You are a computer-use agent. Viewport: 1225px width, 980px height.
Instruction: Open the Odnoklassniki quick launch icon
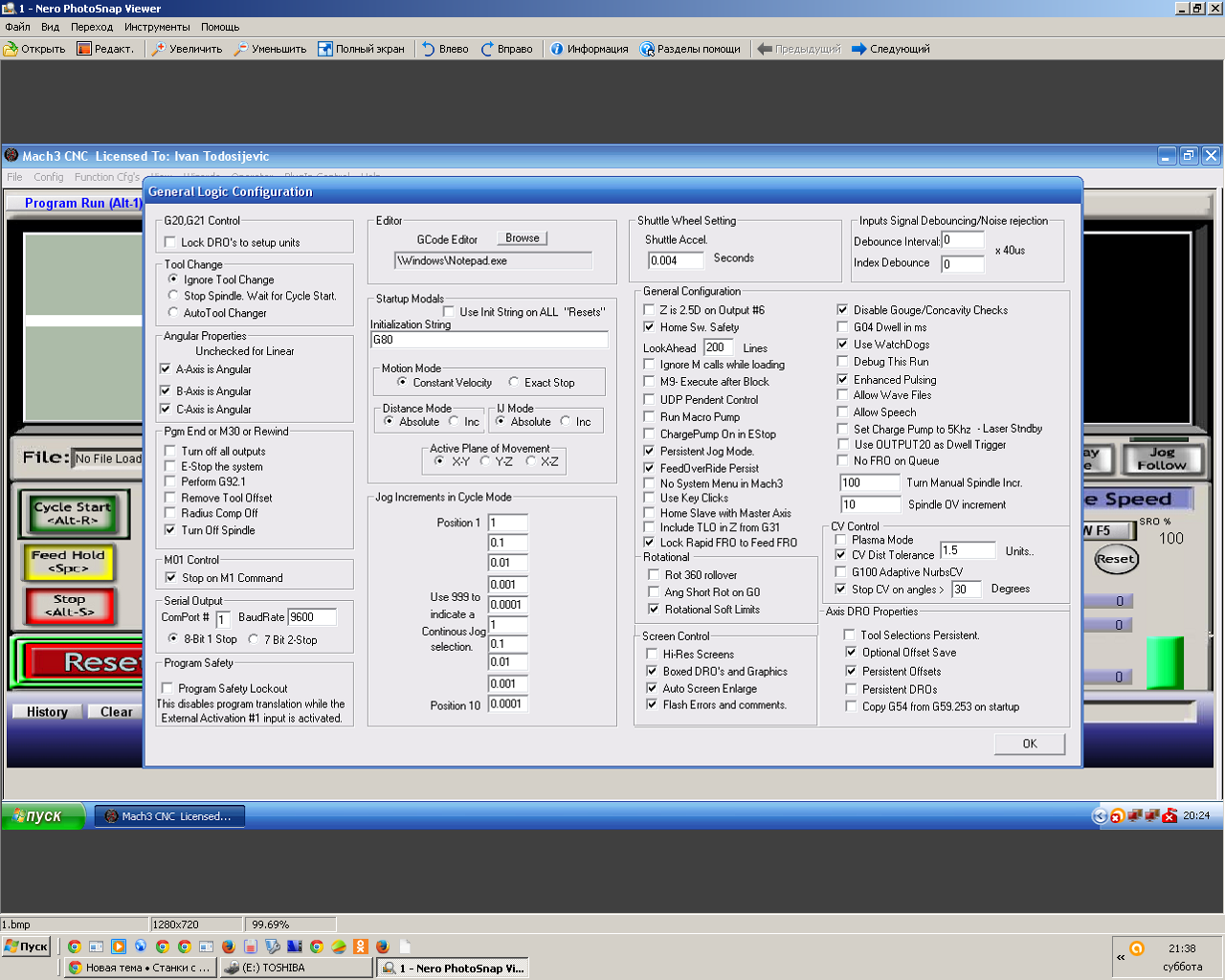click(360, 947)
